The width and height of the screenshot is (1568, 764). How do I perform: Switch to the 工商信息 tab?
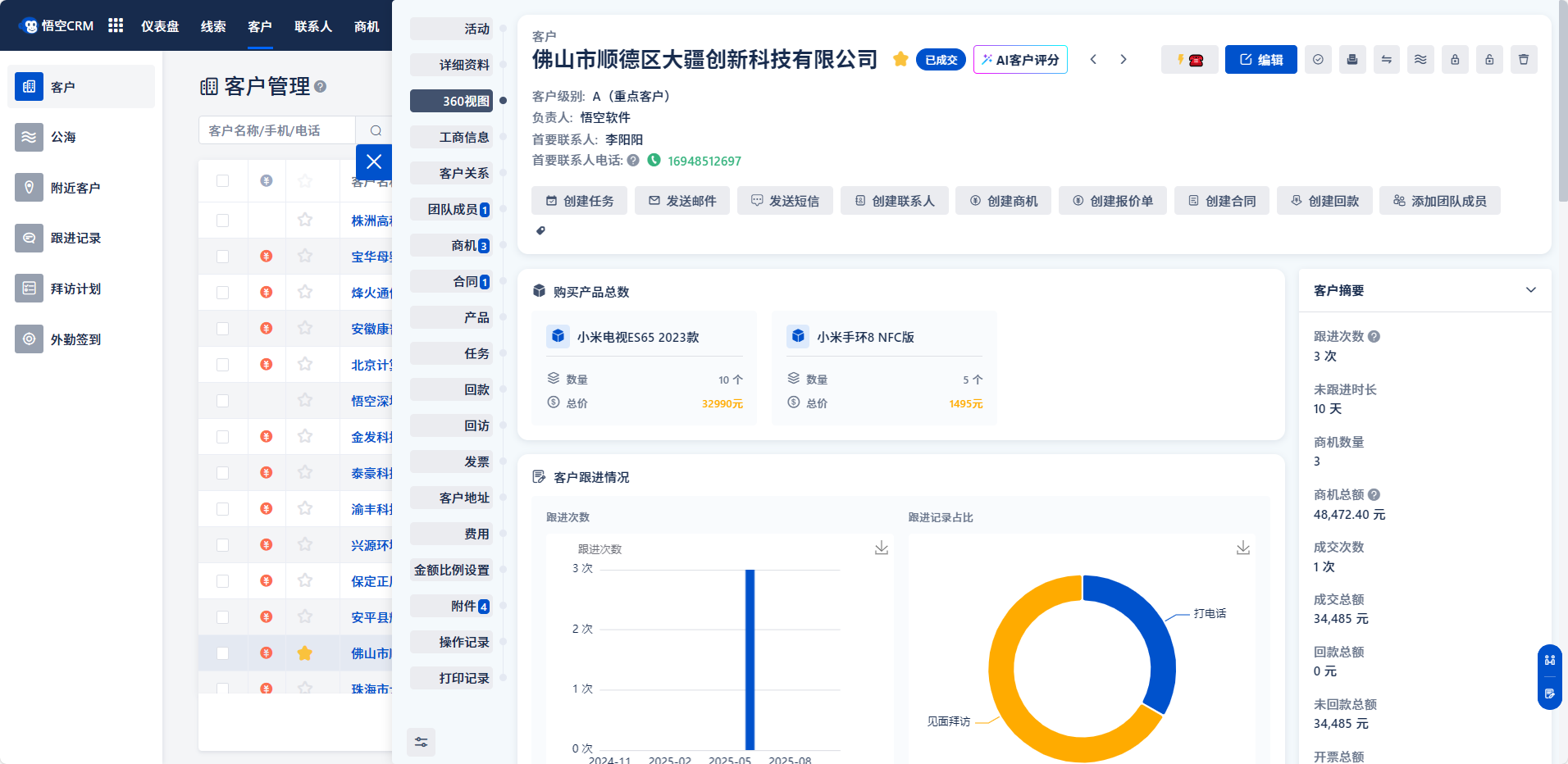pos(451,137)
